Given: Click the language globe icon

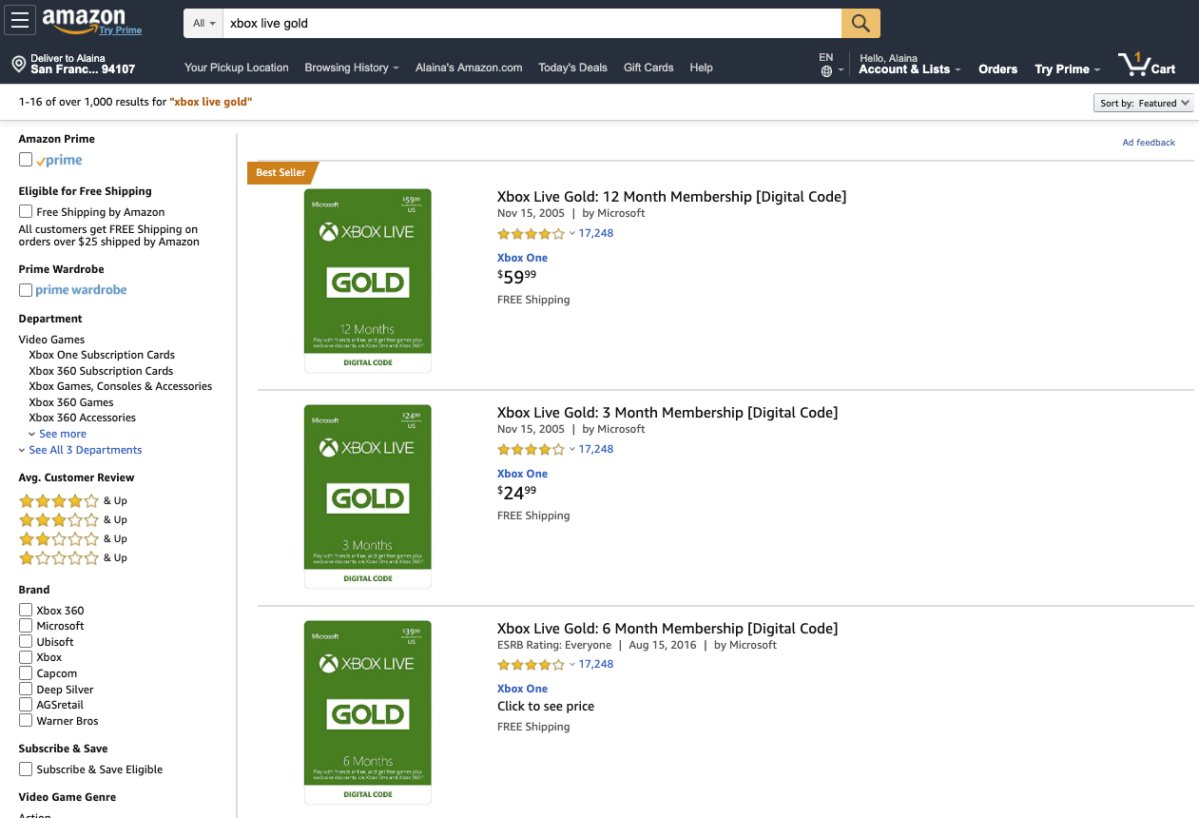Looking at the screenshot, I should tap(826, 71).
